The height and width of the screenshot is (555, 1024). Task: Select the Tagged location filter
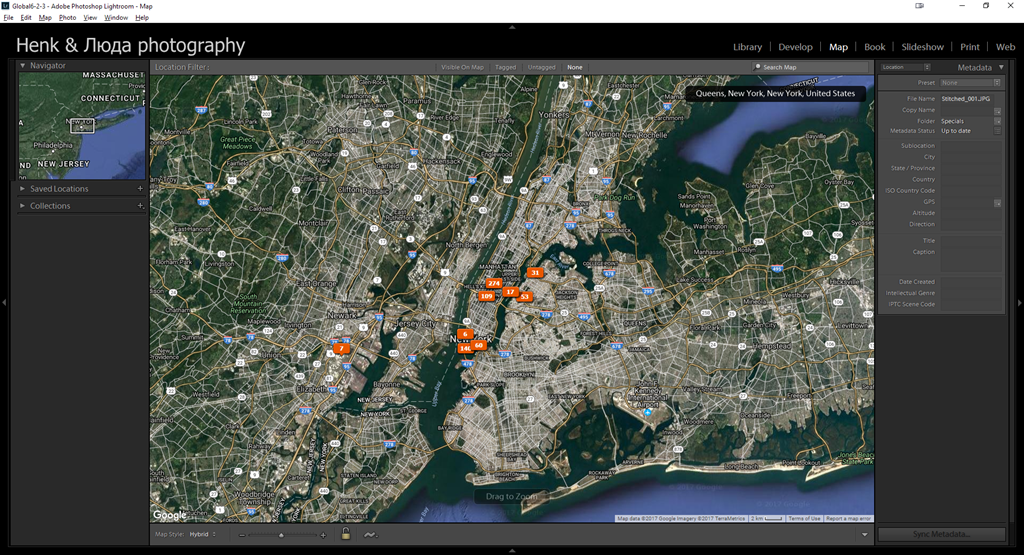coord(505,67)
